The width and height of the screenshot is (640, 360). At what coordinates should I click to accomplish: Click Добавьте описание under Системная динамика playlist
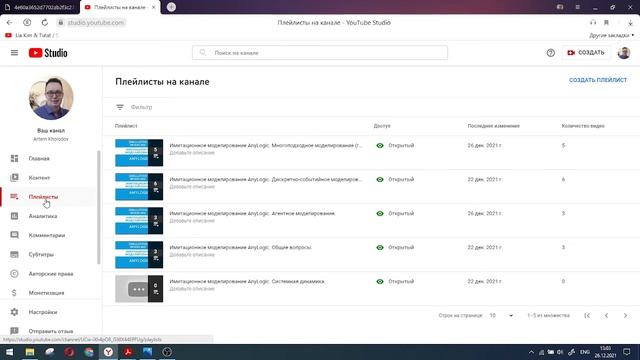[192, 289]
